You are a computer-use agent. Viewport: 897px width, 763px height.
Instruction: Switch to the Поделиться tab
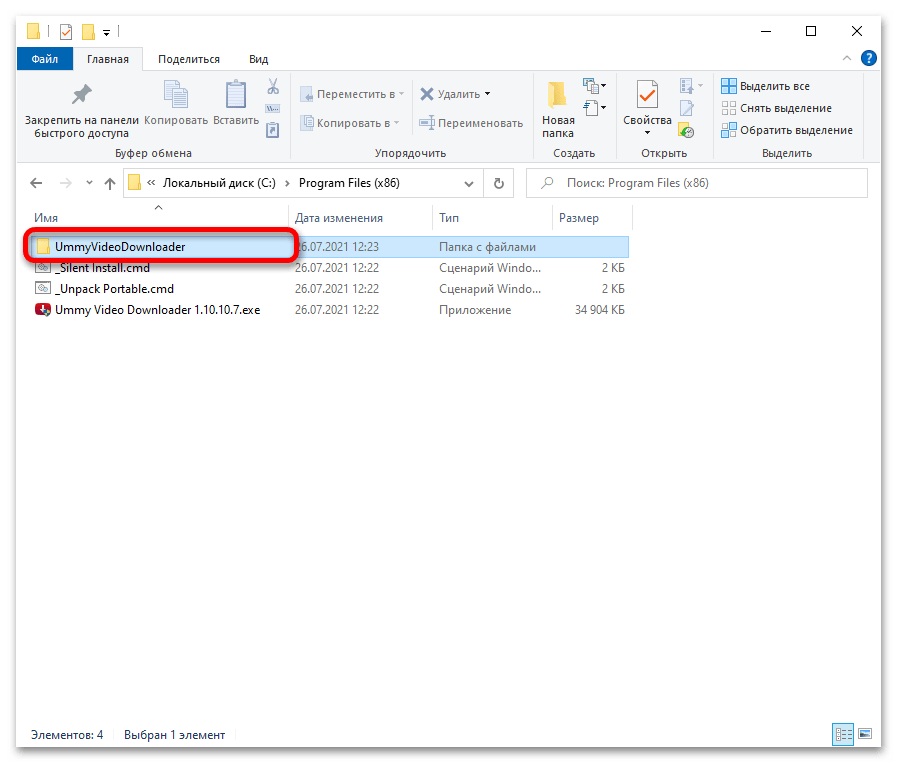(189, 59)
